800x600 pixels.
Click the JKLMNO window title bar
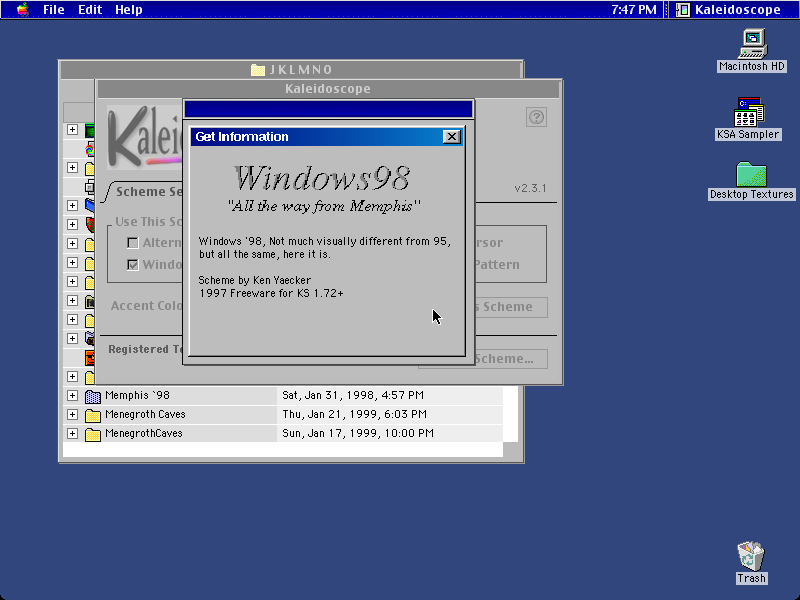292,69
